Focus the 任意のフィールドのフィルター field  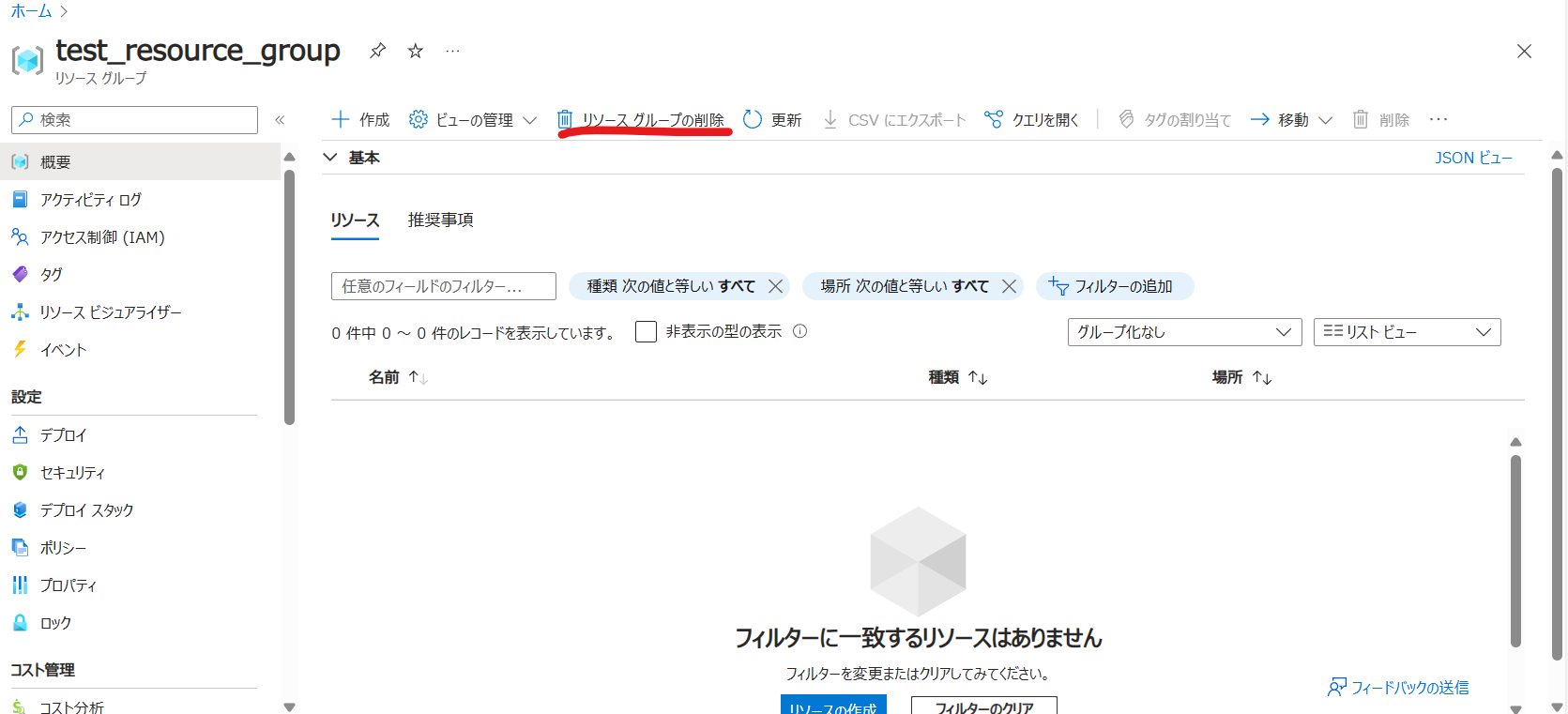pos(444,286)
